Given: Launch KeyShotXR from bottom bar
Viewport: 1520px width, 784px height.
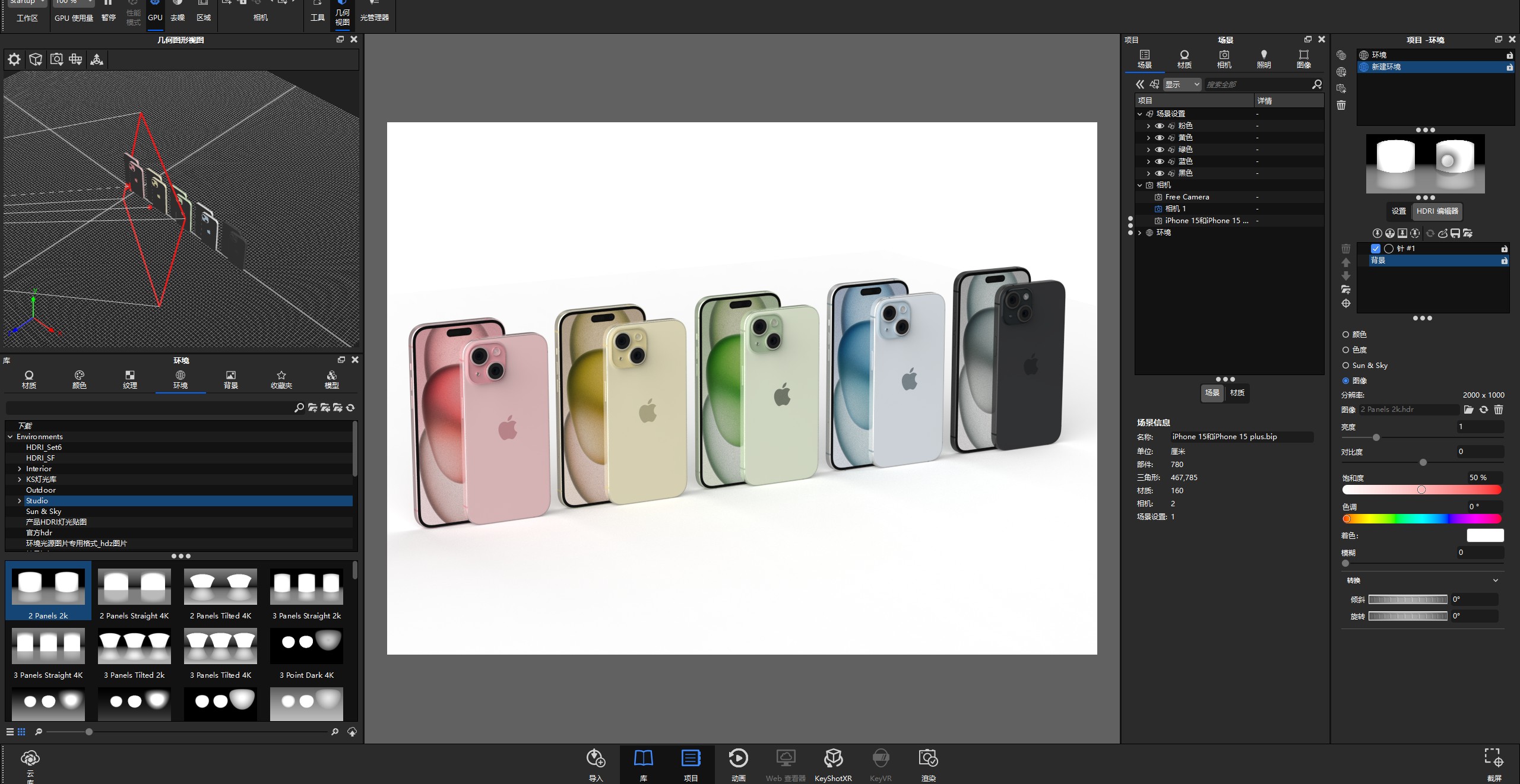Looking at the screenshot, I should tap(833, 764).
